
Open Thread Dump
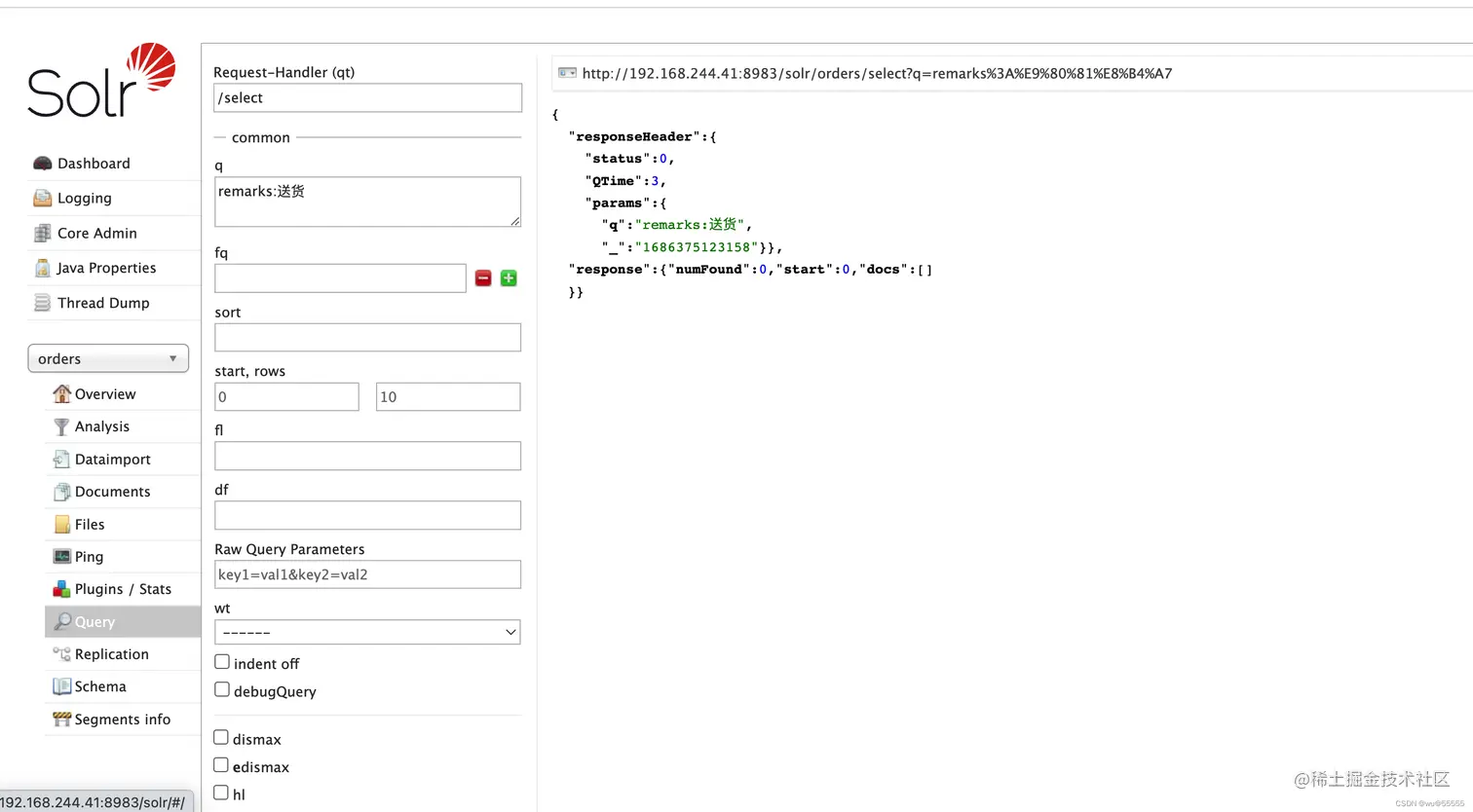click(103, 303)
